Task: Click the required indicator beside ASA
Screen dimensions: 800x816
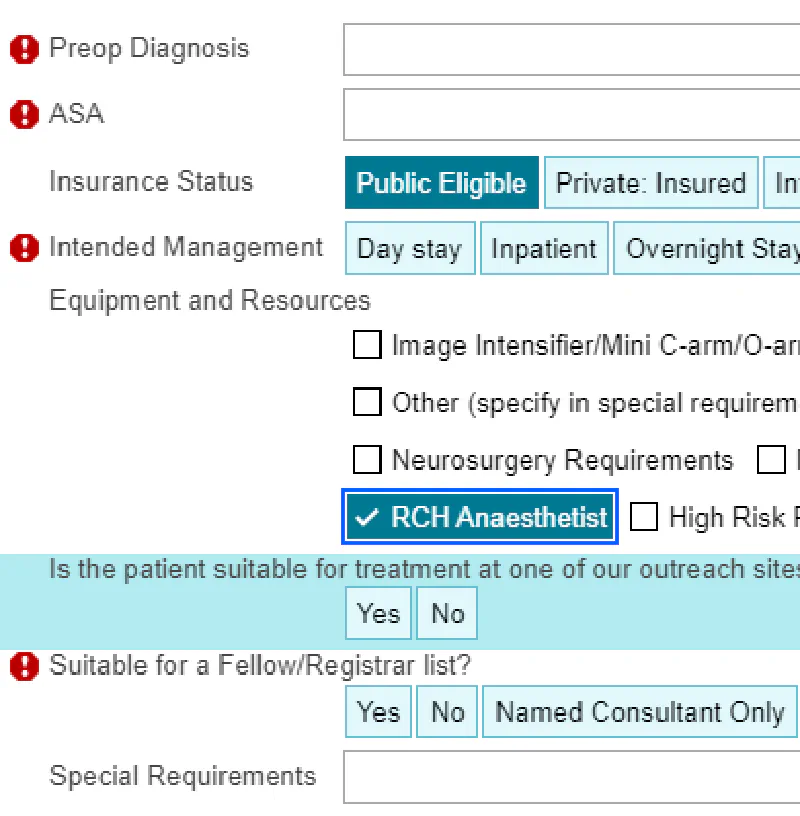Action: point(23,114)
